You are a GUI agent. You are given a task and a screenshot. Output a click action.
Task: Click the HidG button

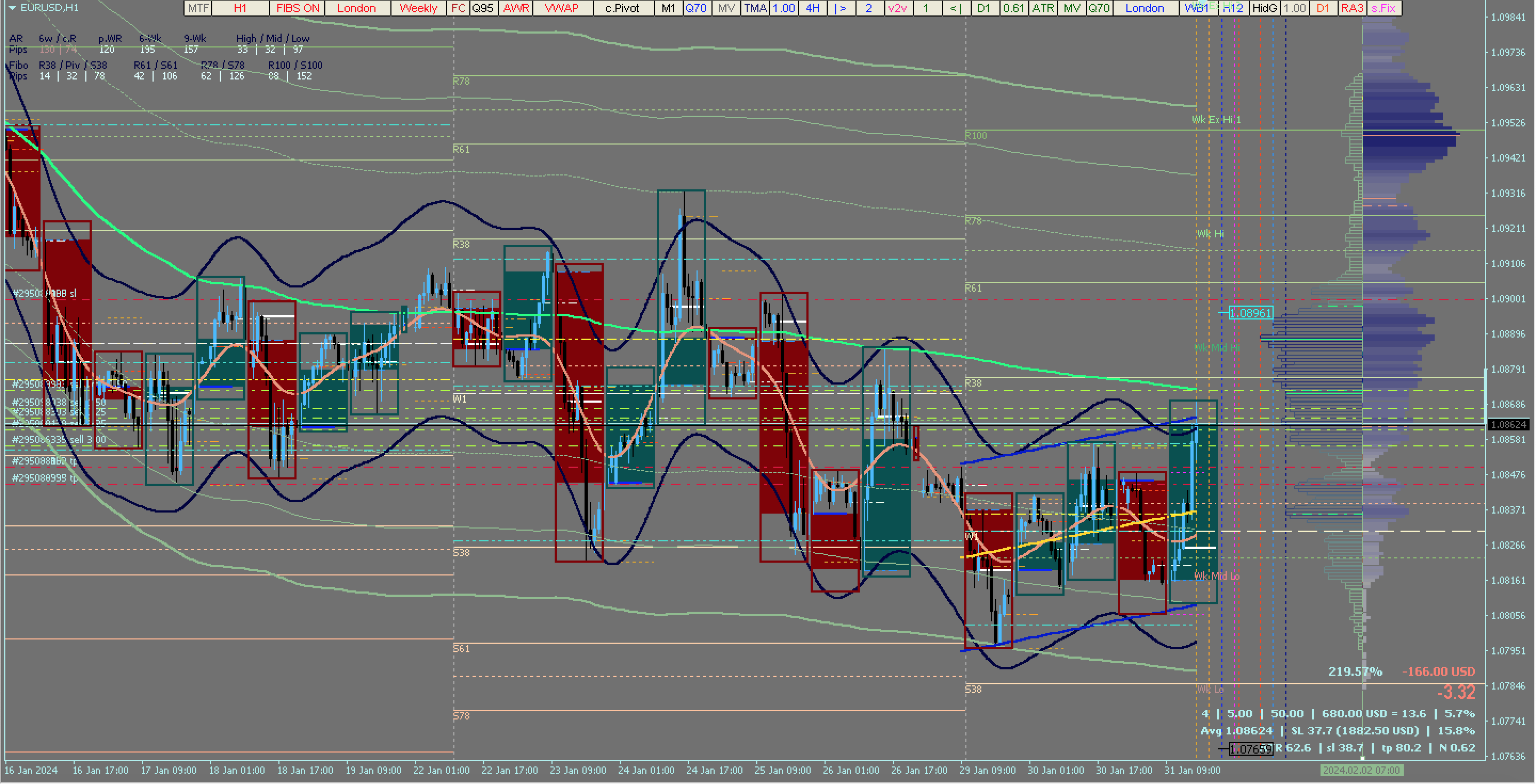pyautogui.click(x=1264, y=9)
